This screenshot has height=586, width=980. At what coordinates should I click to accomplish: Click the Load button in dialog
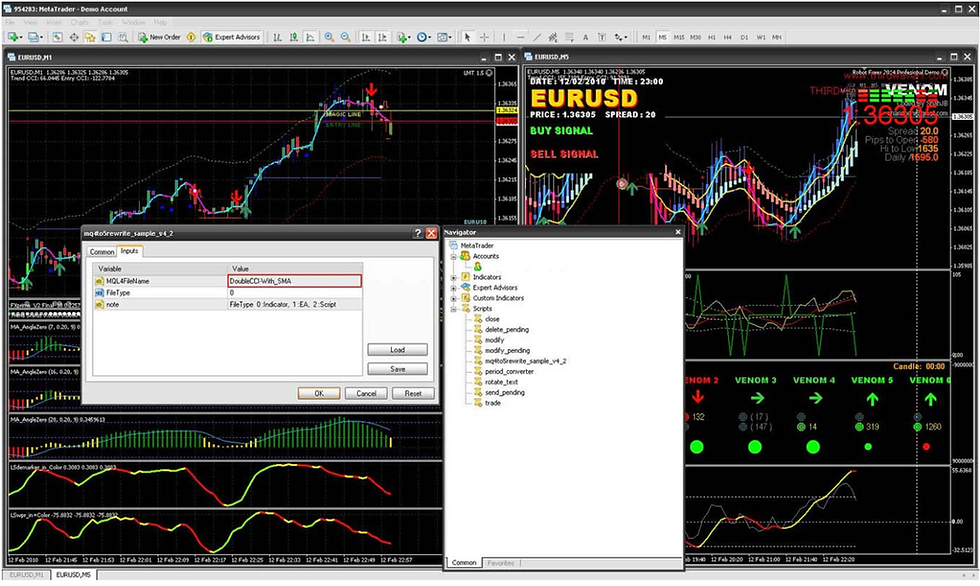coord(398,350)
